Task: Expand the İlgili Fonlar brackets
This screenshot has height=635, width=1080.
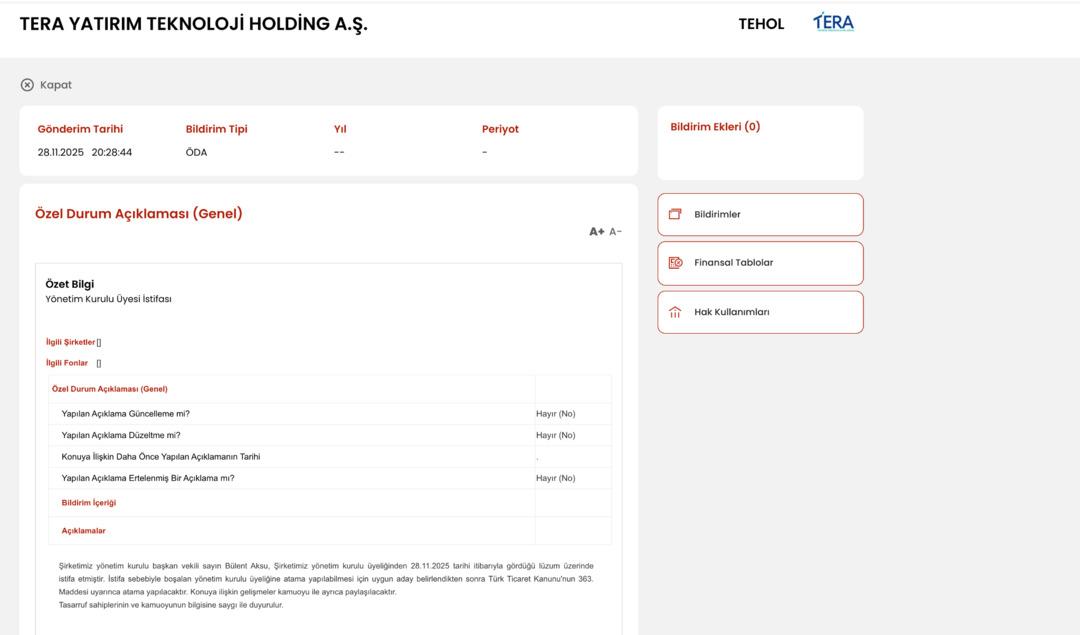Action: (x=97, y=363)
